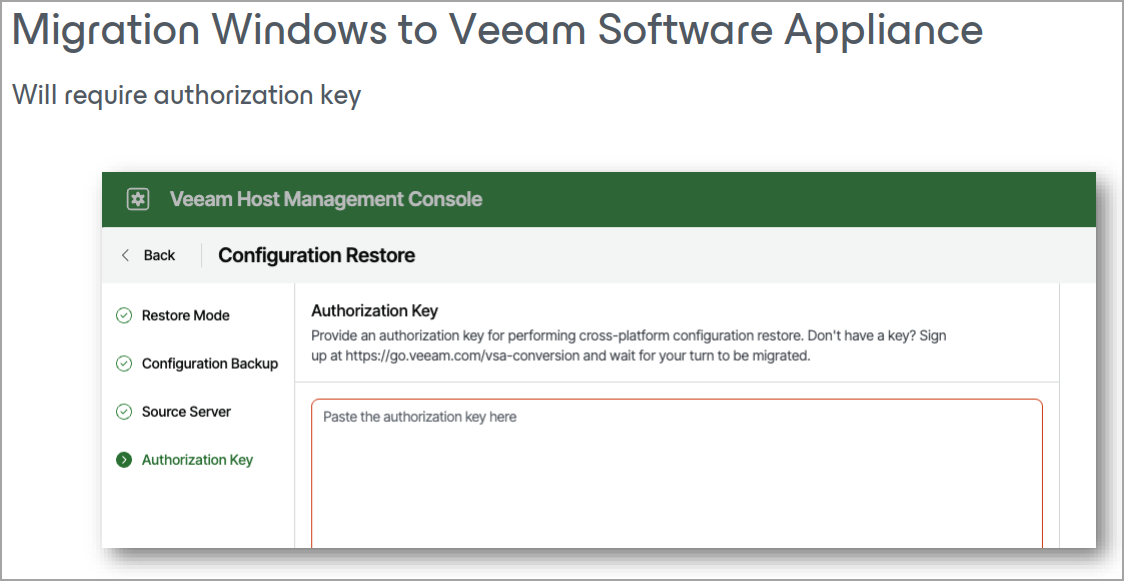Click the Back chevron arrow icon
Screen dimensions: 1124x581
coord(125,255)
